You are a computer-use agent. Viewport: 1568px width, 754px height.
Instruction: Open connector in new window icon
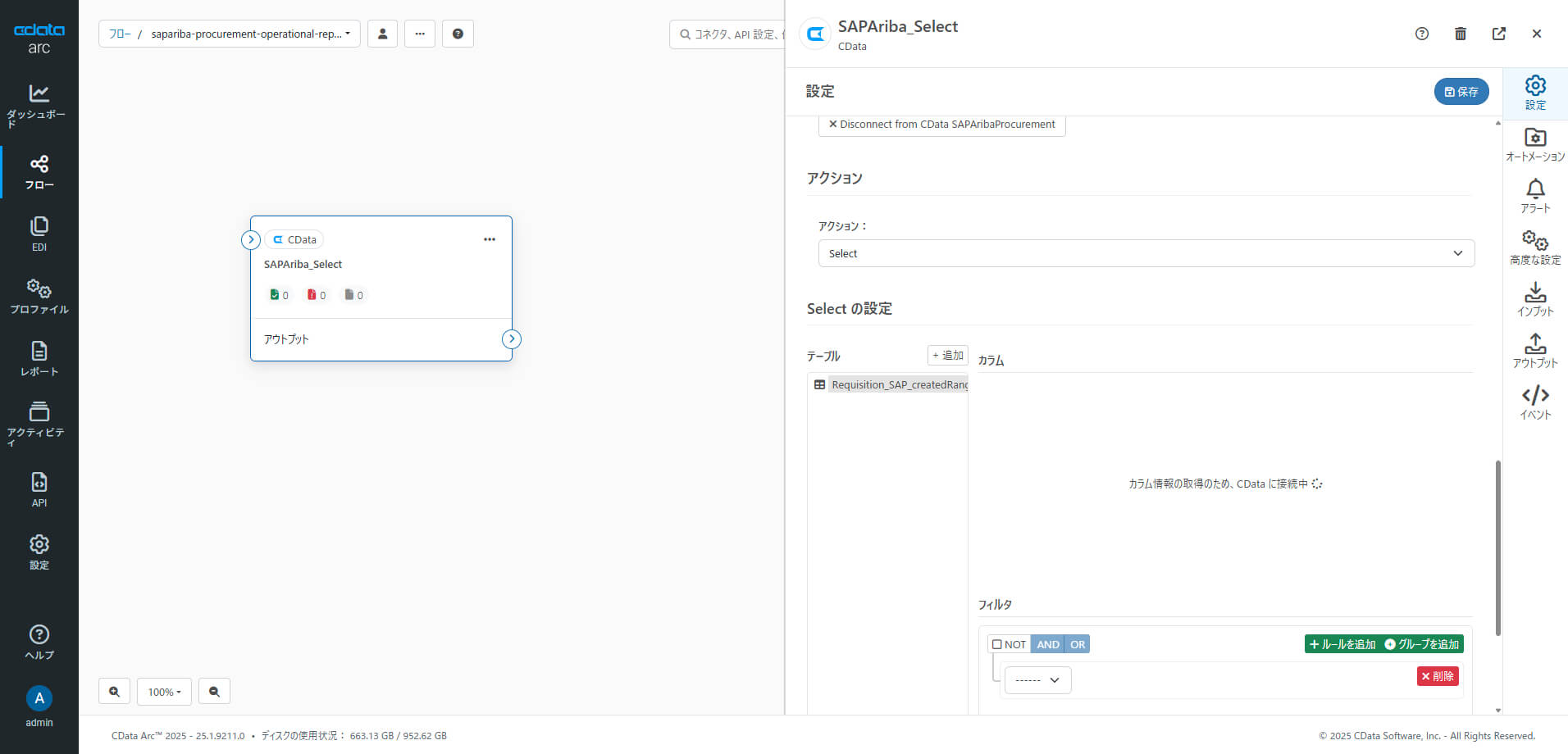click(x=1499, y=34)
